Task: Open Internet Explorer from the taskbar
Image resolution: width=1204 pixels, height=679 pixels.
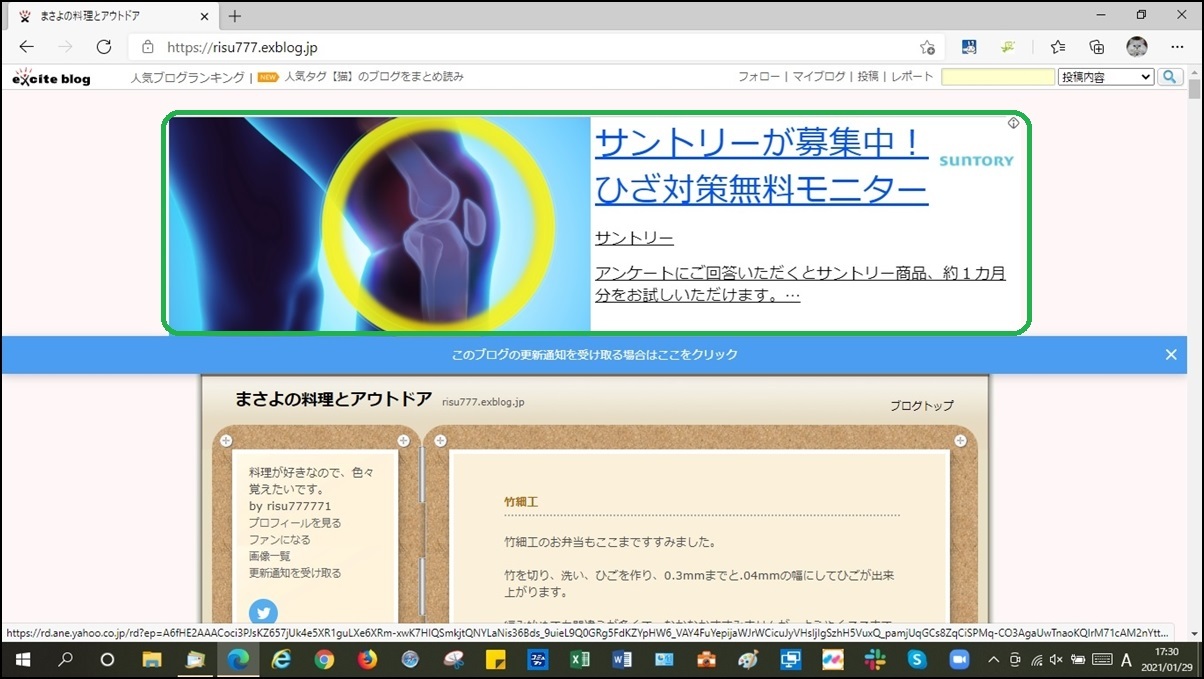Action: (281, 660)
